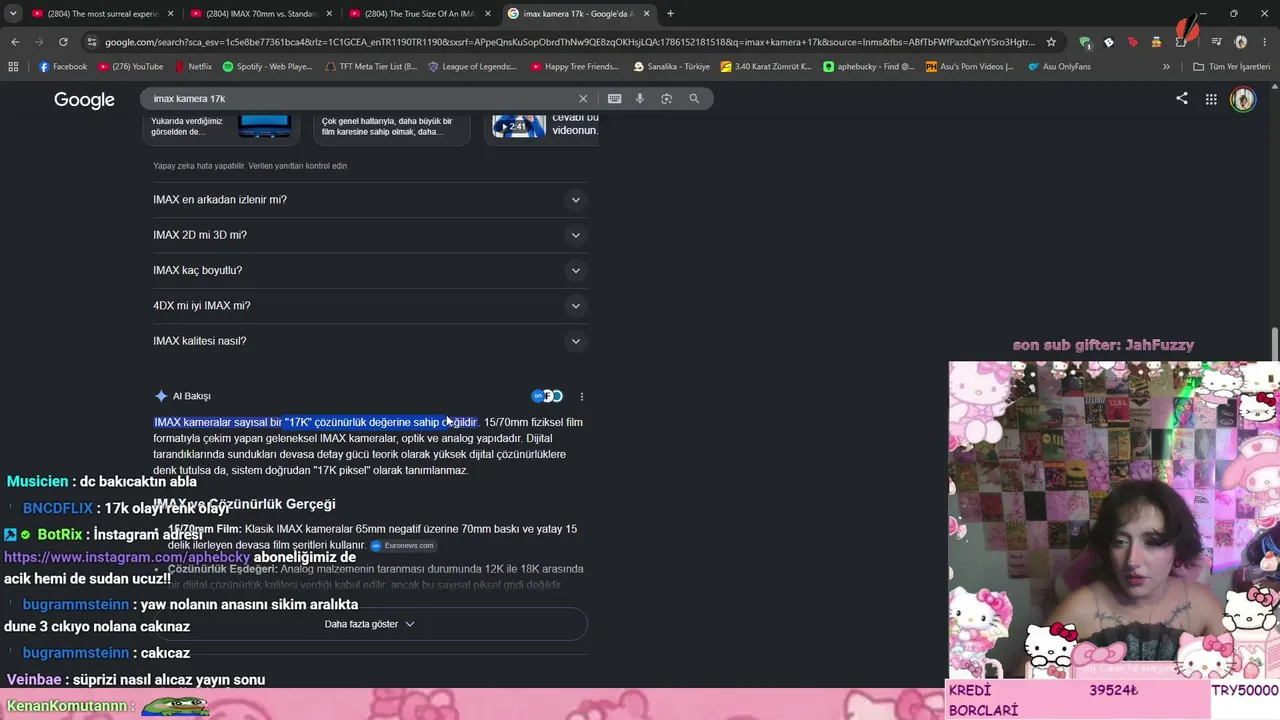
Task: Open the Facebook bookmark
Action: (x=63, y=67)
